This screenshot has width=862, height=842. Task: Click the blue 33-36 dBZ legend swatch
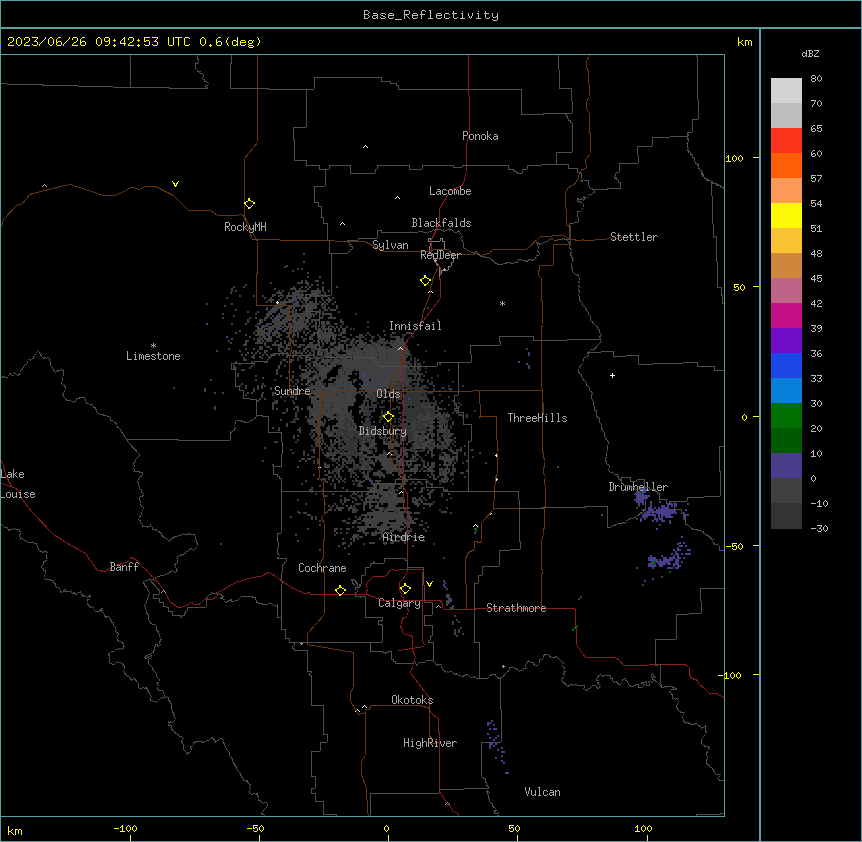[786, 365]
